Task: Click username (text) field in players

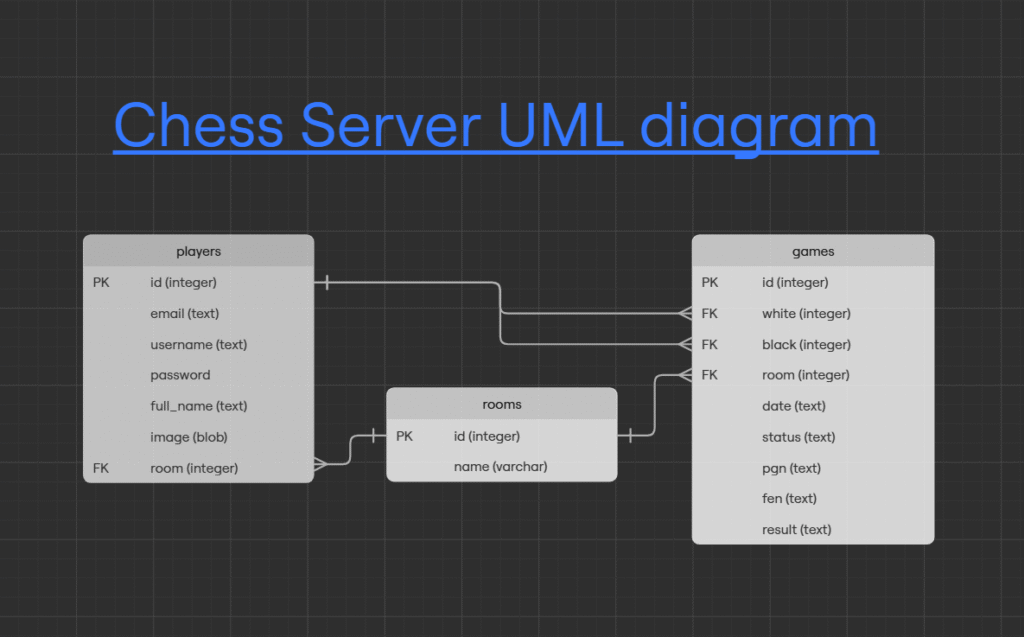Action: 199,344
